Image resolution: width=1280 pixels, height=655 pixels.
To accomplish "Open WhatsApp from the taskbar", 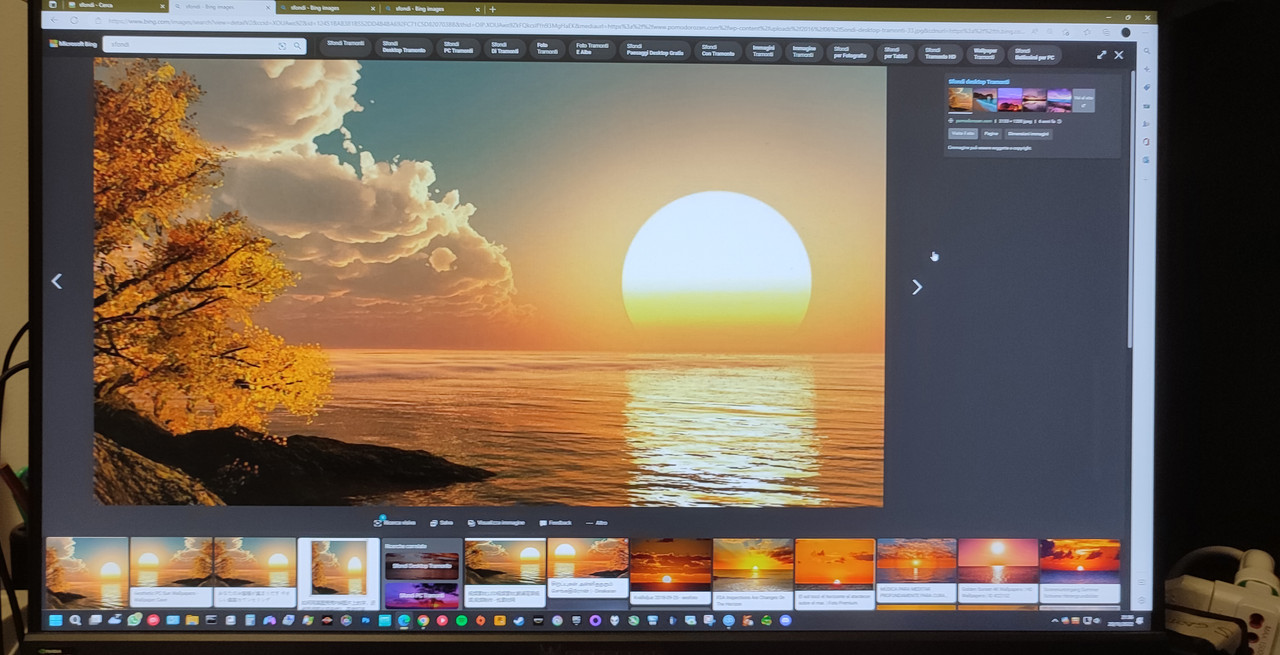I will tap(134, 620).
